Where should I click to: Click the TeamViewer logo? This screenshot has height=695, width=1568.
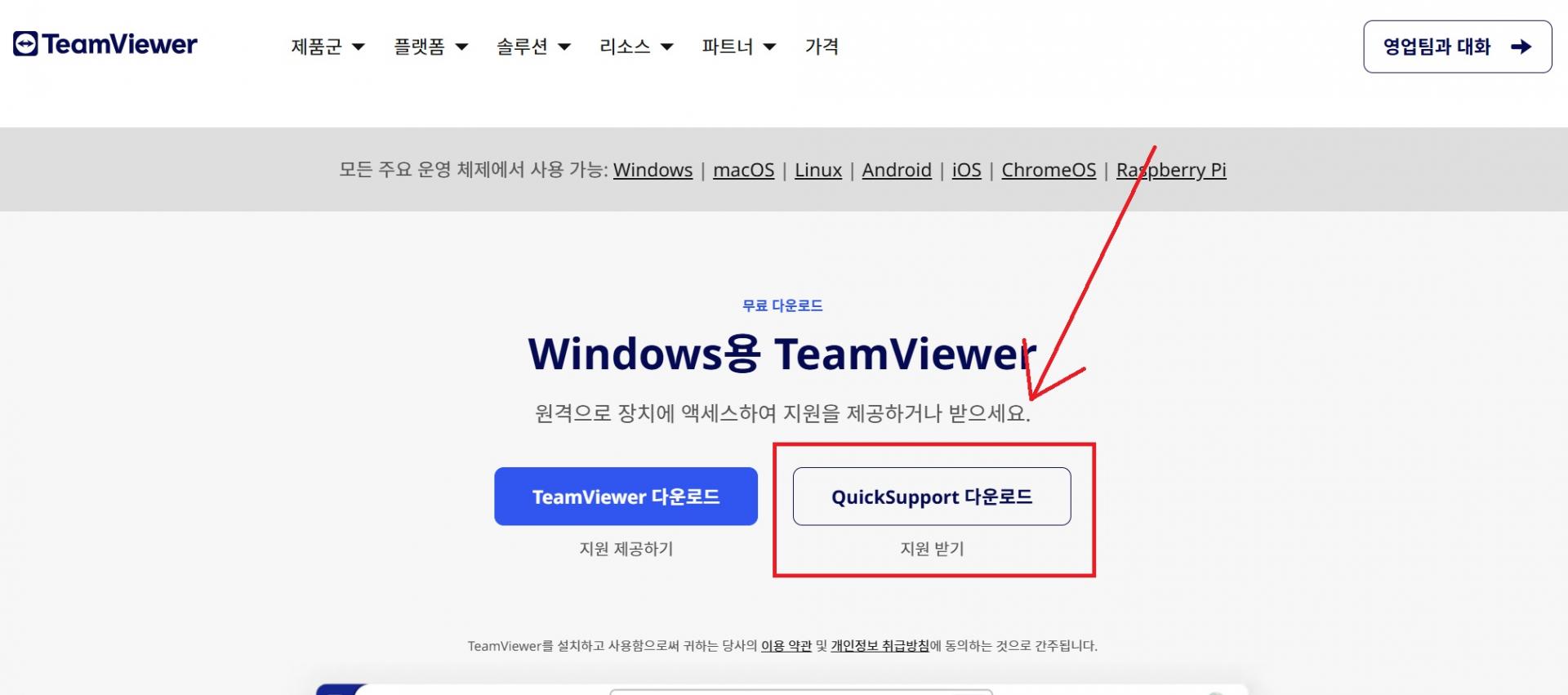click(x=105, y=44)
